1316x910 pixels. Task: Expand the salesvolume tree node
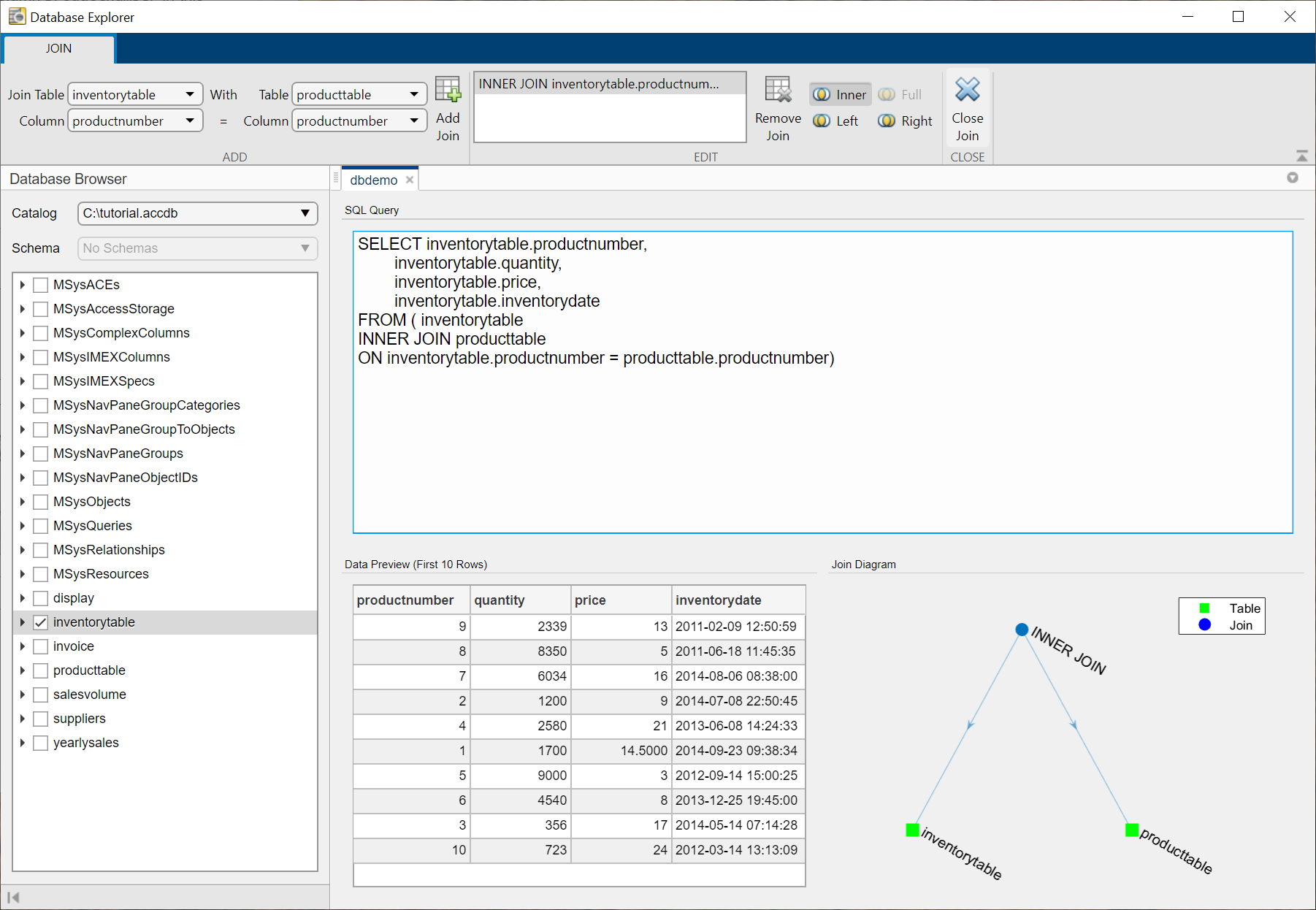(23, 695)
